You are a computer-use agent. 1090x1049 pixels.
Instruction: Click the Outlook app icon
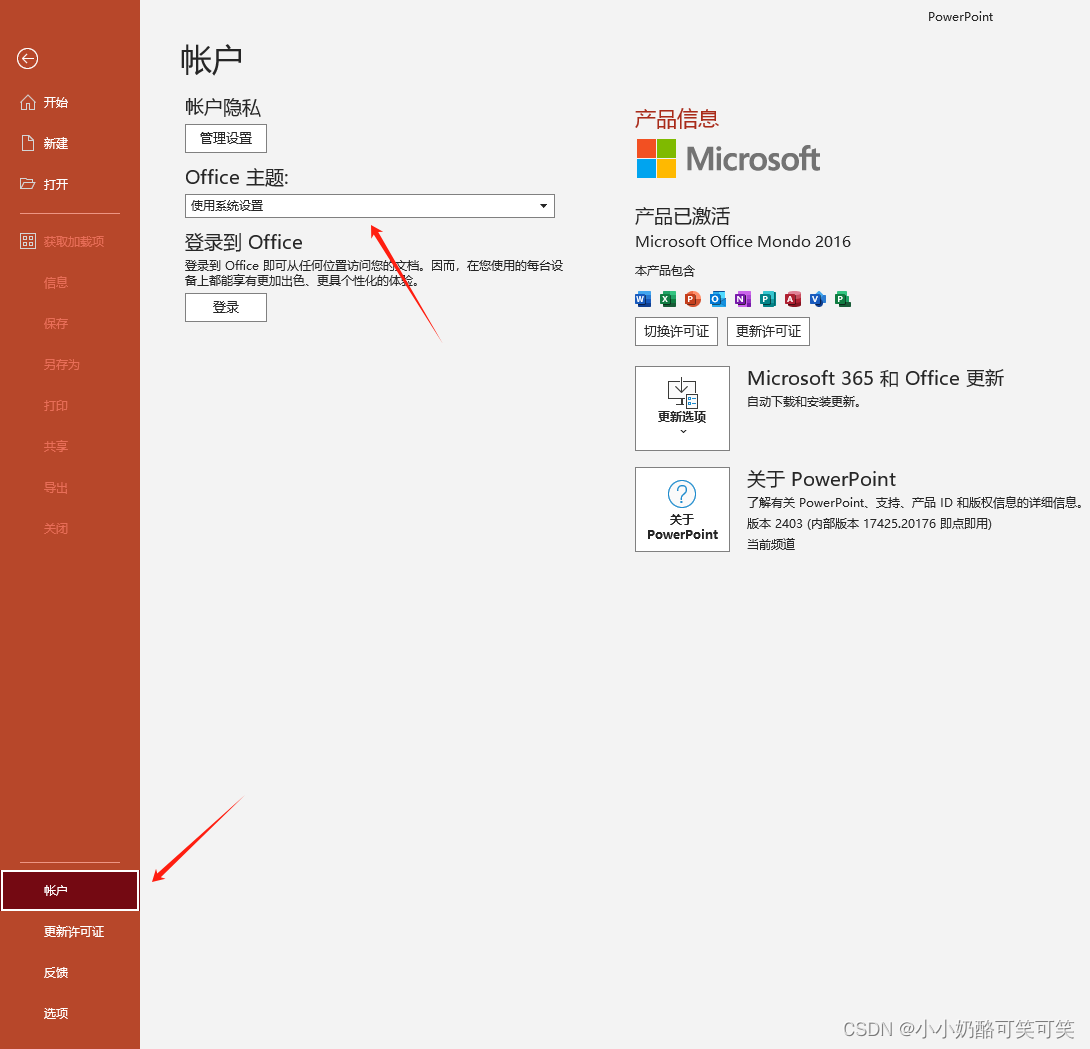click(717, 299)
